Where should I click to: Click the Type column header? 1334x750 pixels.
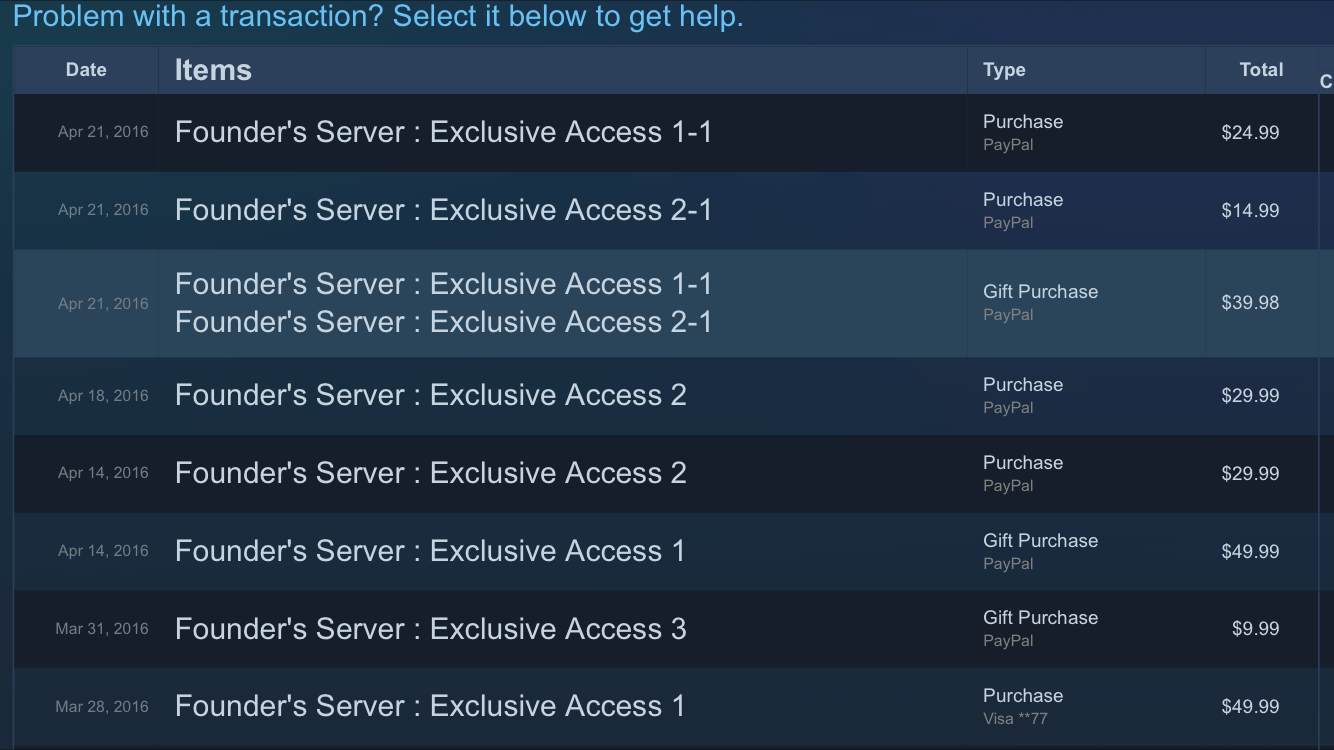click(x=1004, y=70)
